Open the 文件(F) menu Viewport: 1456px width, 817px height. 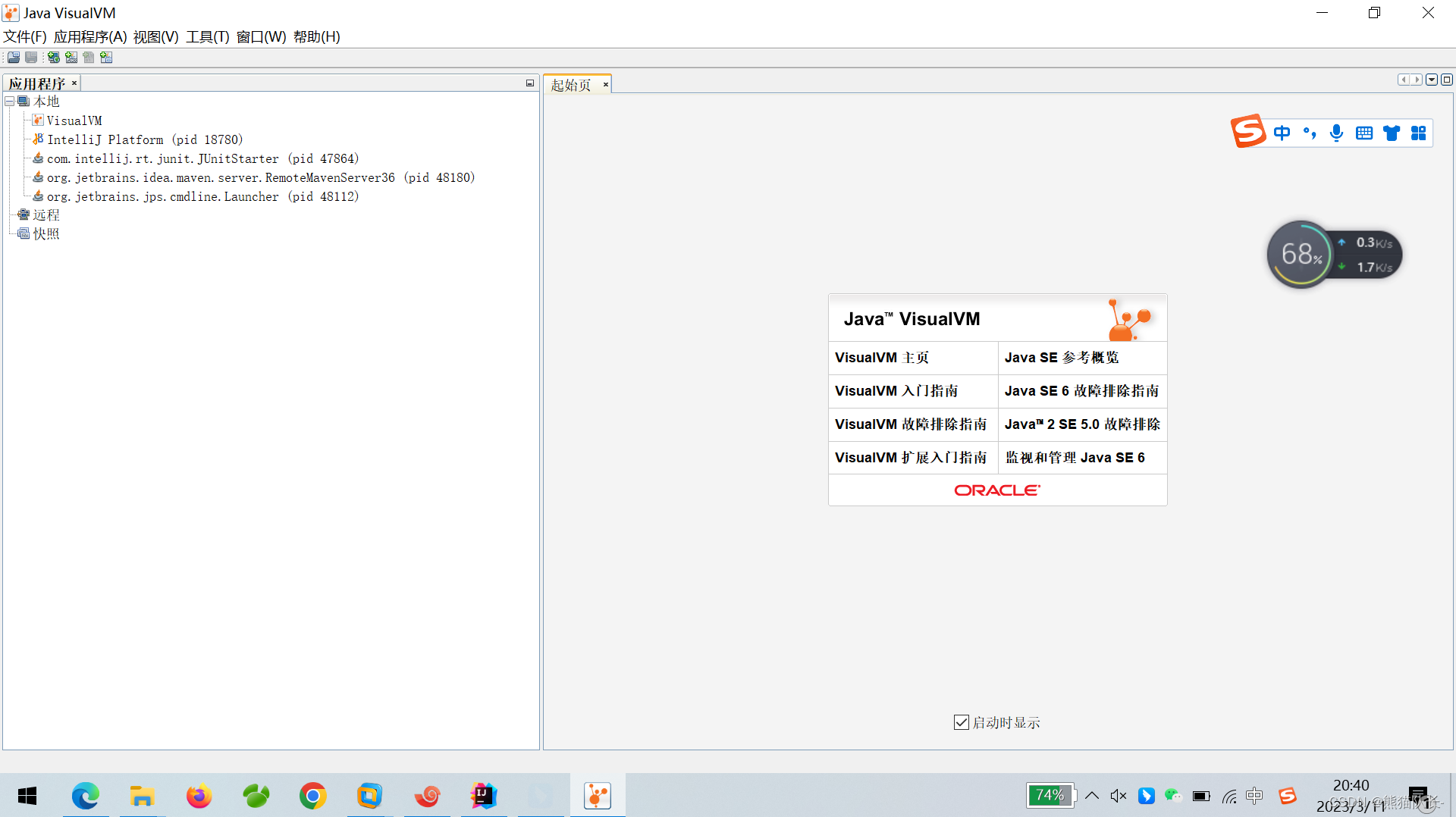(x=25, y=36)
